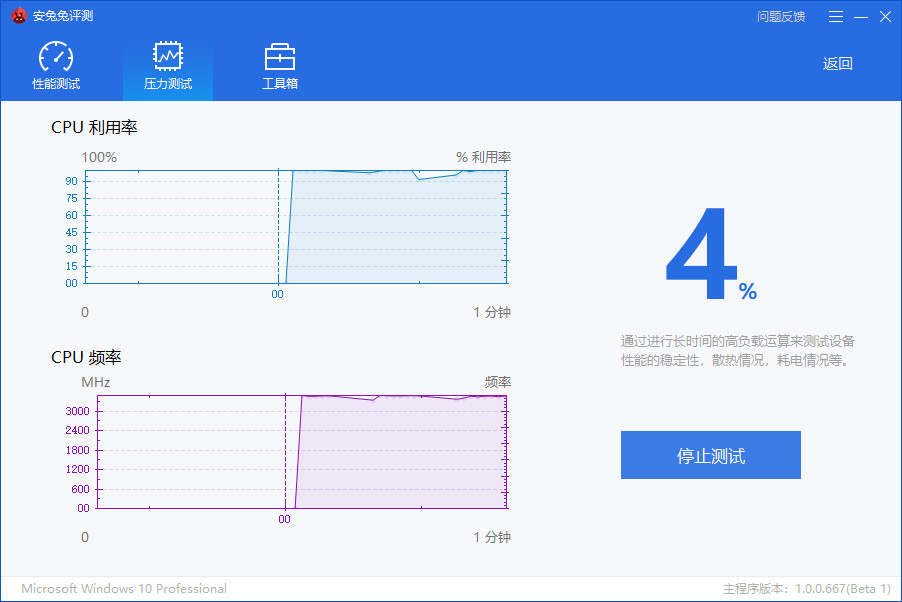Click the Microsoft Windows 10 Professional status text
Screen dimensions: 902x602
tap(124, 589)
